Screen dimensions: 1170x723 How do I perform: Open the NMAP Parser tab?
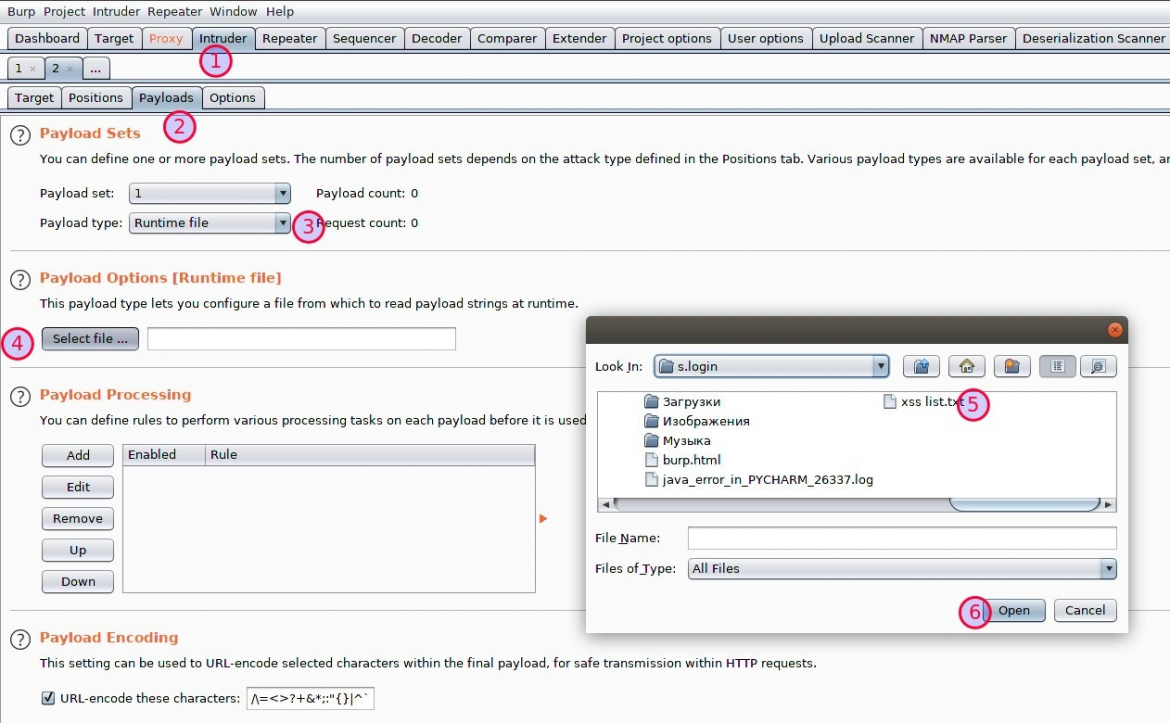[x=969, y=38]
